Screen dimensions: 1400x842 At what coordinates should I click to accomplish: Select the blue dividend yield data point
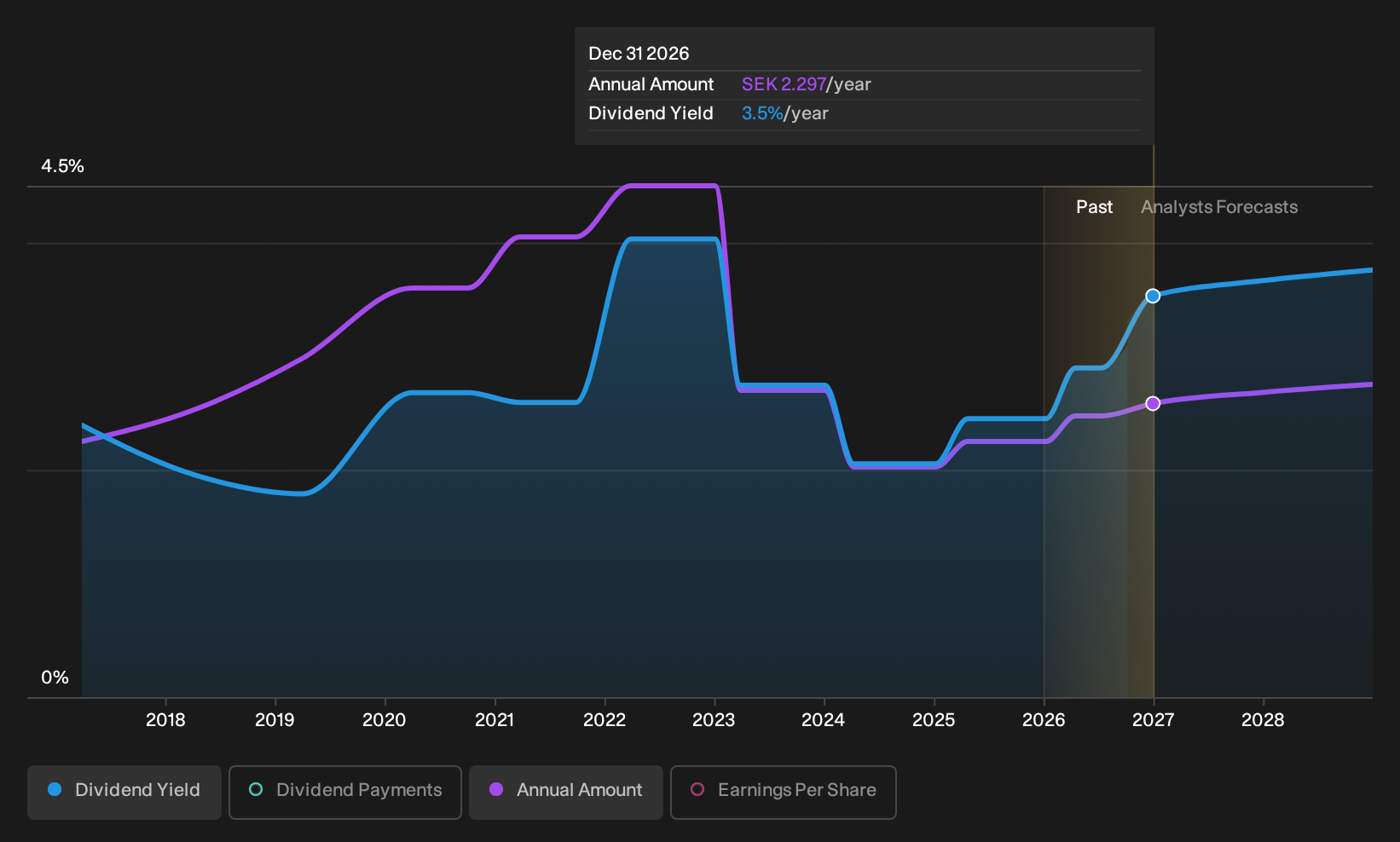pos(1153,297)
